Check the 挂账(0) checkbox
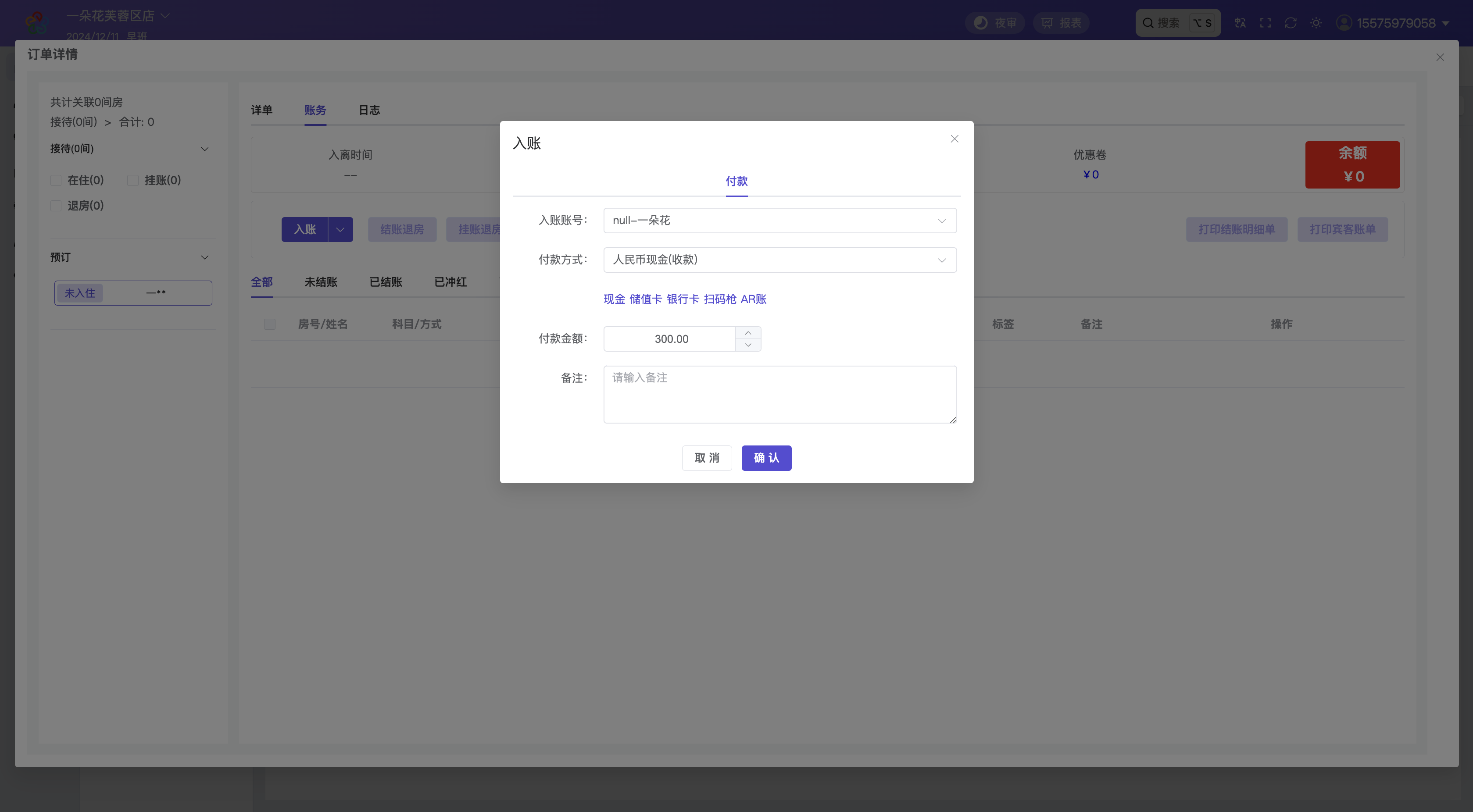Viewport: 1473px width, 812px height. [132, 181]
